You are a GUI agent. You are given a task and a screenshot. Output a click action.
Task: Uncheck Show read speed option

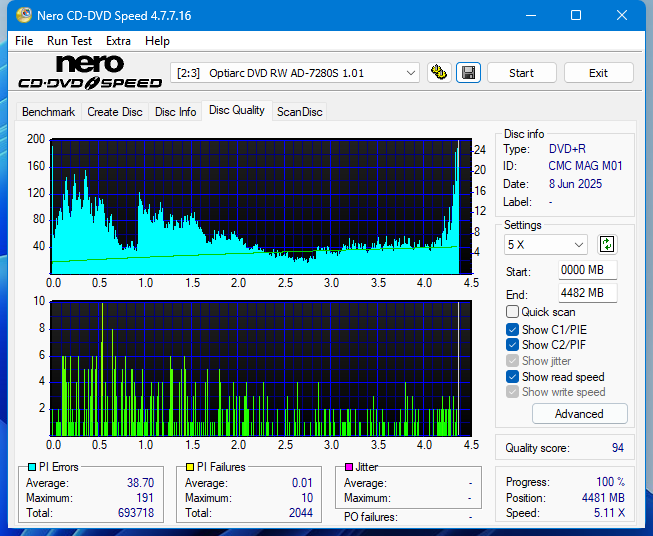[x=513, y=377]
